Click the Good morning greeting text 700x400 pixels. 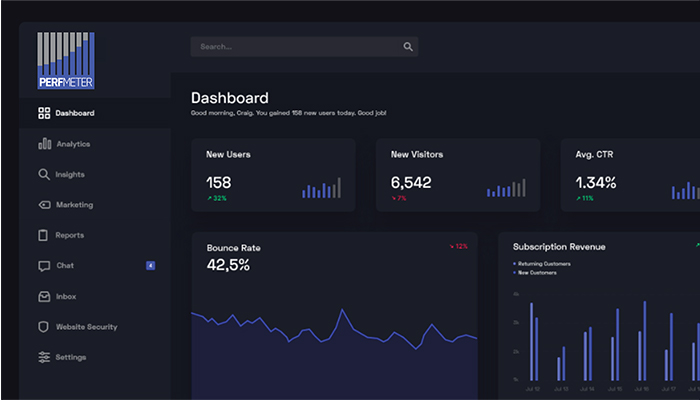pyautogui.click(x=289, y=113)
